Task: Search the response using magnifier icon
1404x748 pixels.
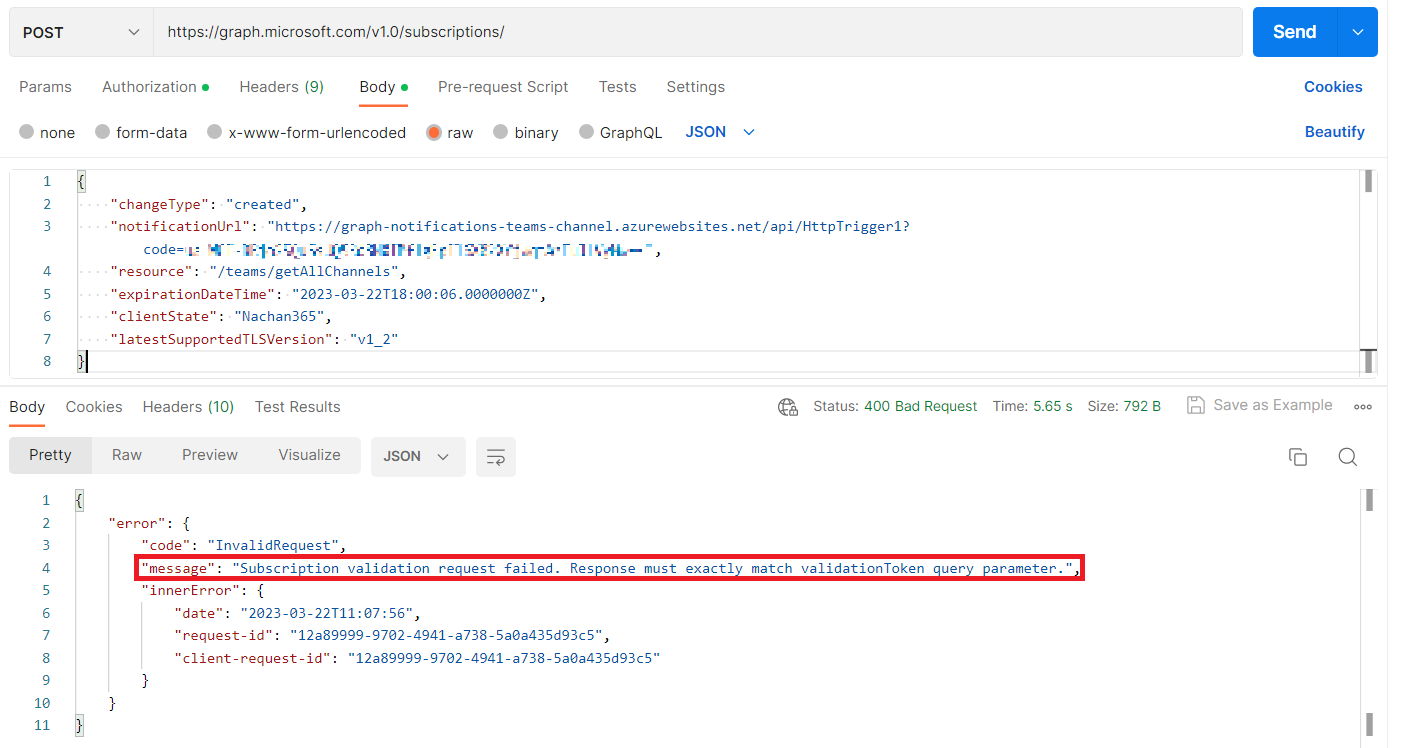Action: coord(1347,457)
